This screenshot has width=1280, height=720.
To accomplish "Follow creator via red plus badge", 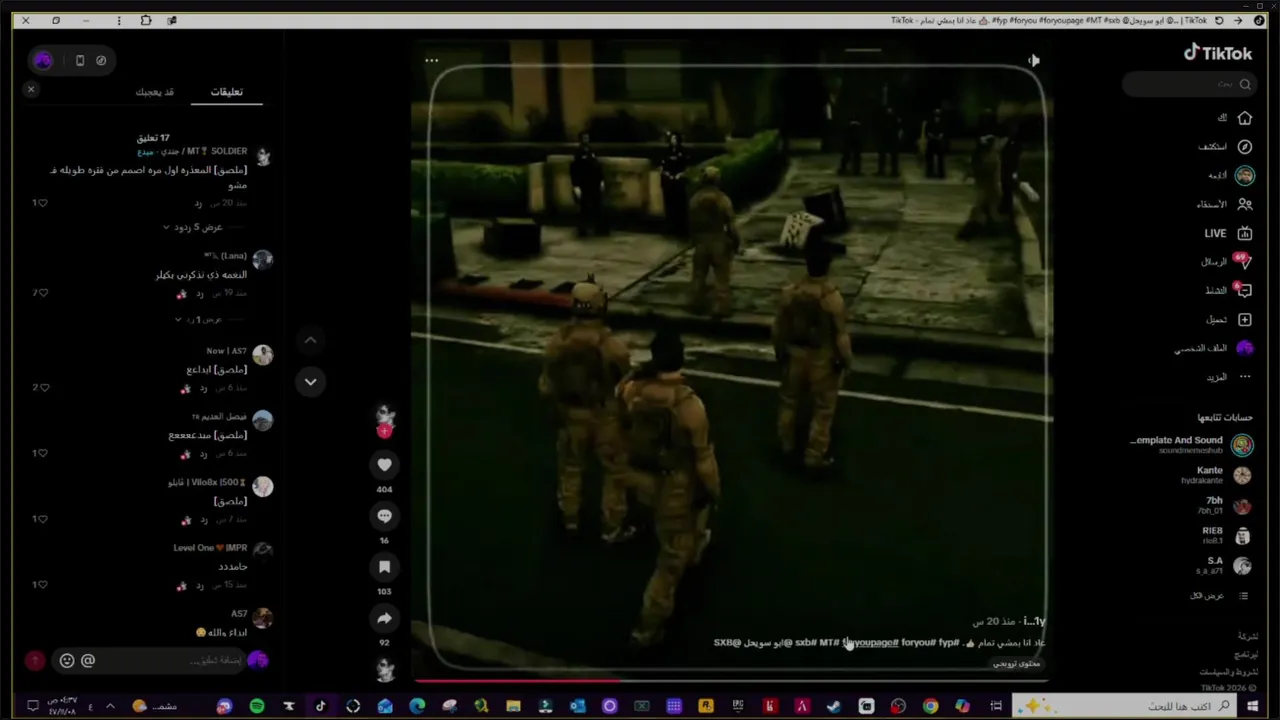I will click(x=384, y=432).
